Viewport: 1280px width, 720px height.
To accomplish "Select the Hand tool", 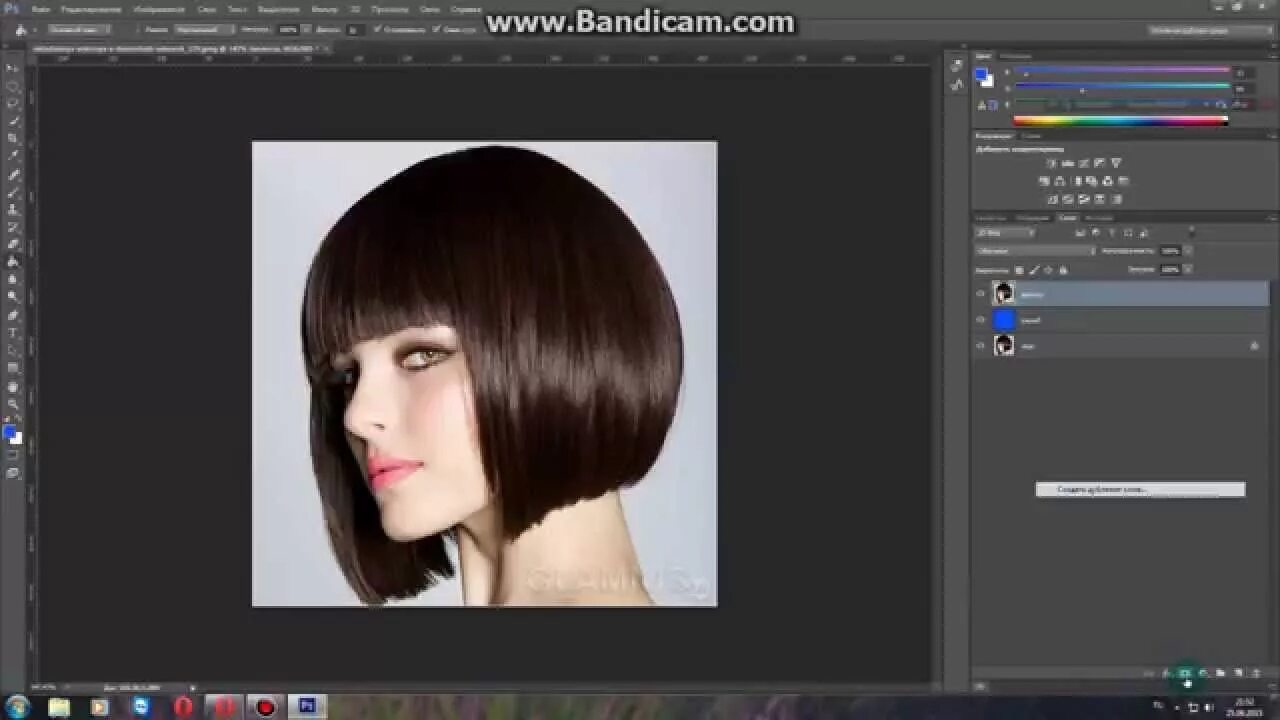I will click(13, 387).
